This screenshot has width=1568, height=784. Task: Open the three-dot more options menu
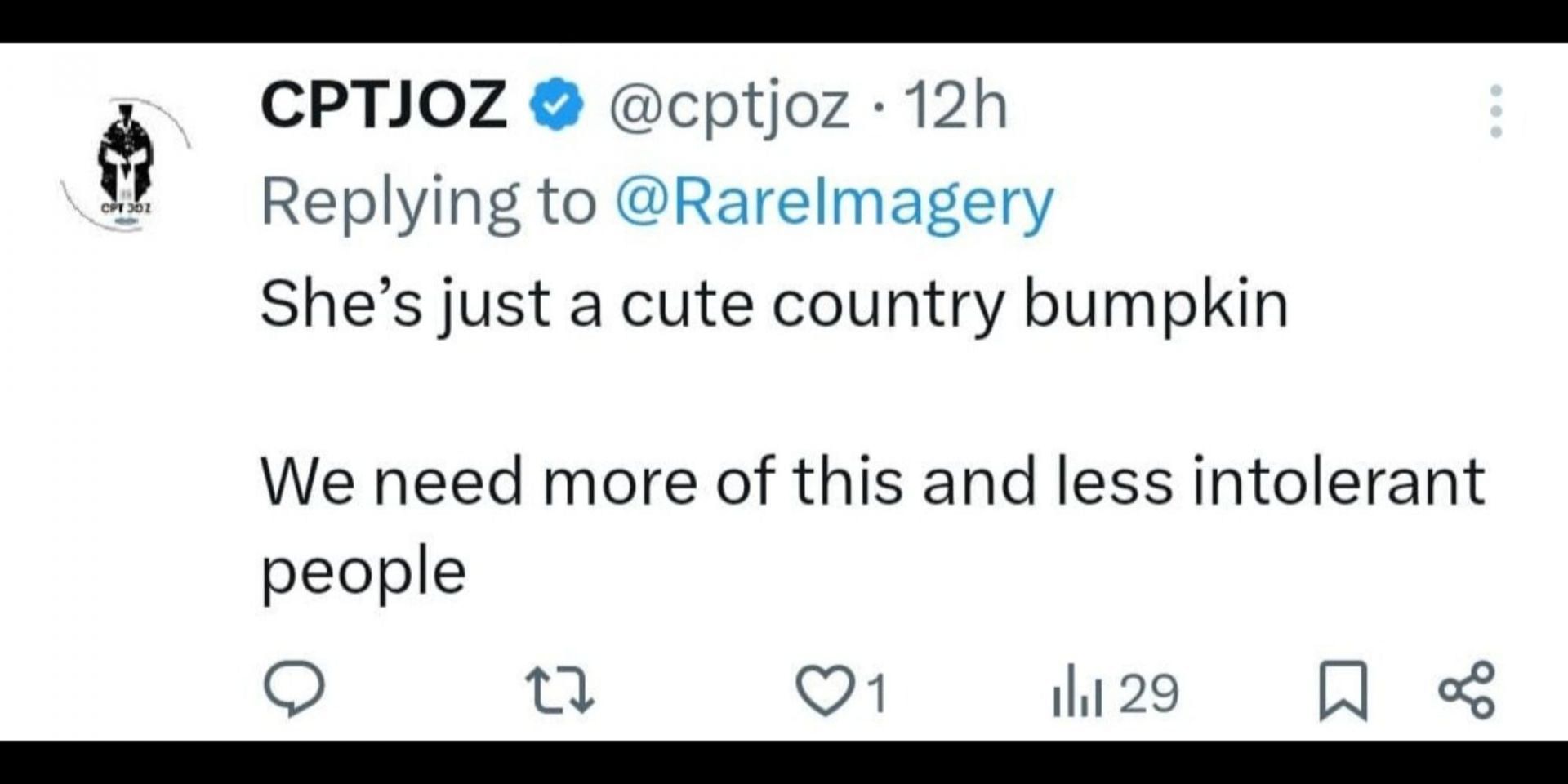[x=1495, y=111]
